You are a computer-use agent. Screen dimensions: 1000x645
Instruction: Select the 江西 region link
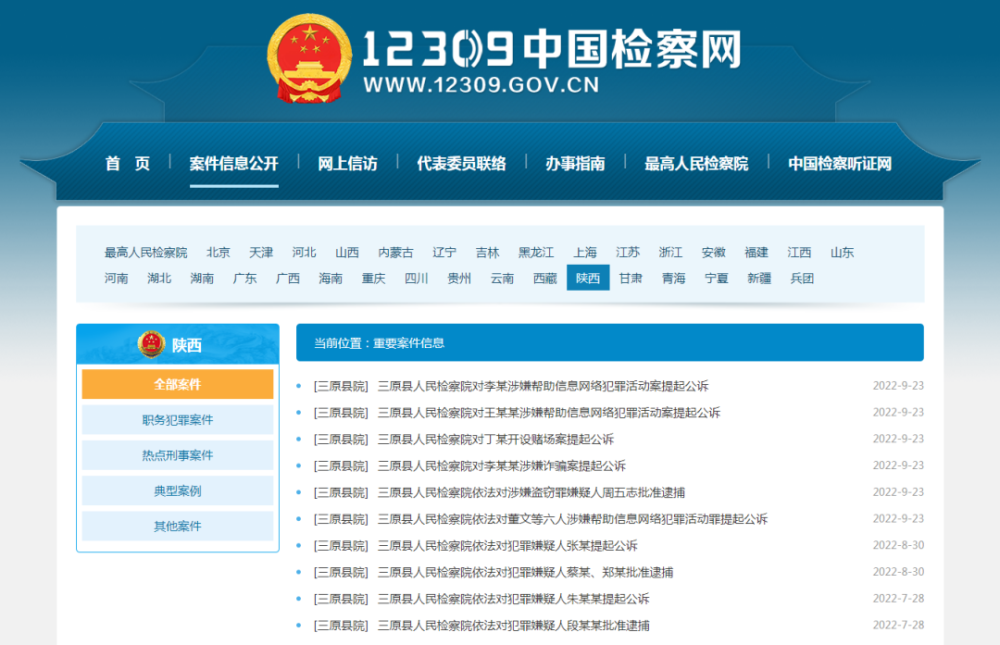(x=799, y=253)
